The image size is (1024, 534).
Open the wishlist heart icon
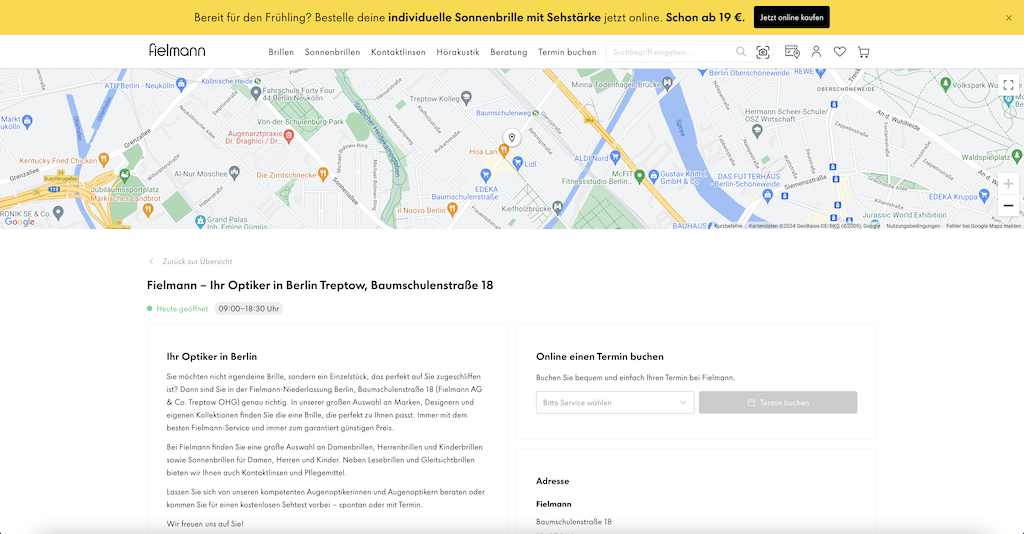click(x=840, y=52)
